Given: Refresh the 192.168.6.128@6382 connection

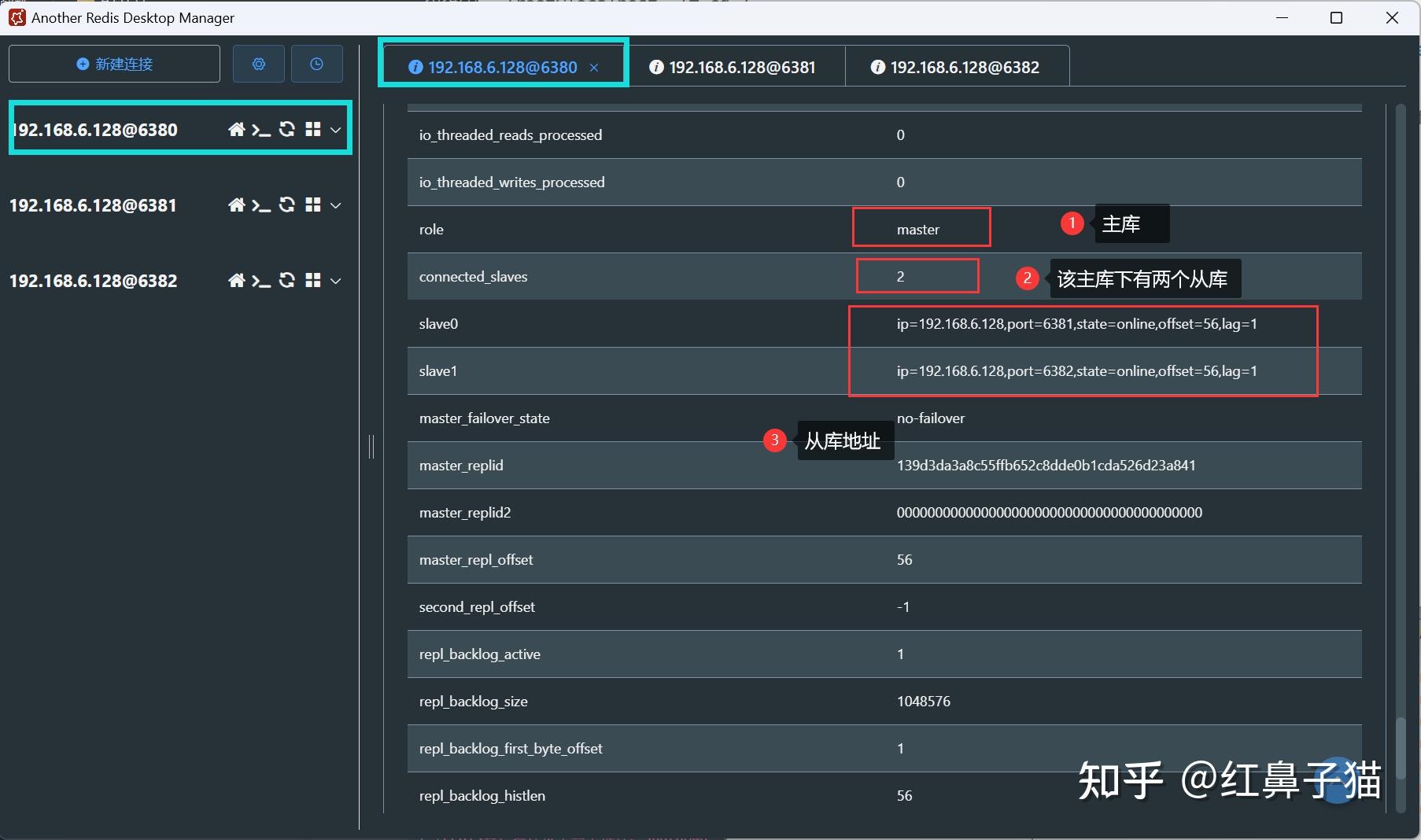Looking at the screenshot, I should click(x=286, y=281).
